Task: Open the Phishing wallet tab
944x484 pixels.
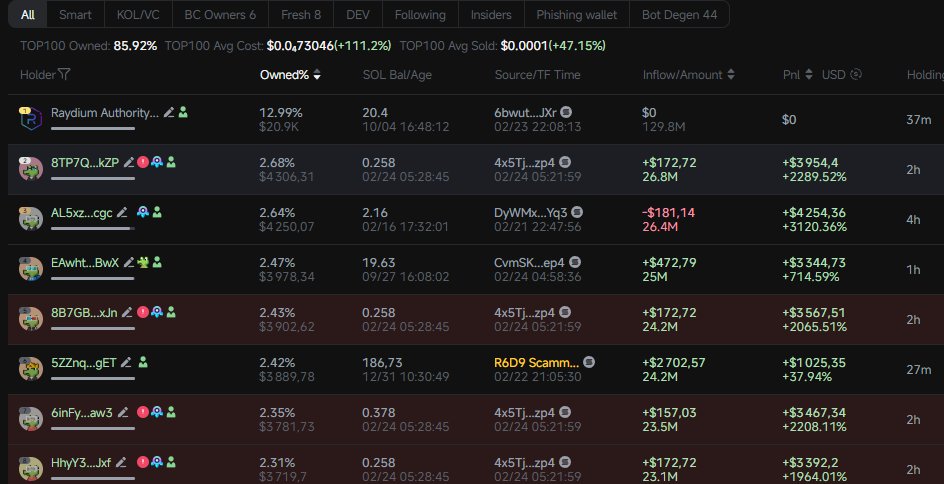Action: point(577,14)
